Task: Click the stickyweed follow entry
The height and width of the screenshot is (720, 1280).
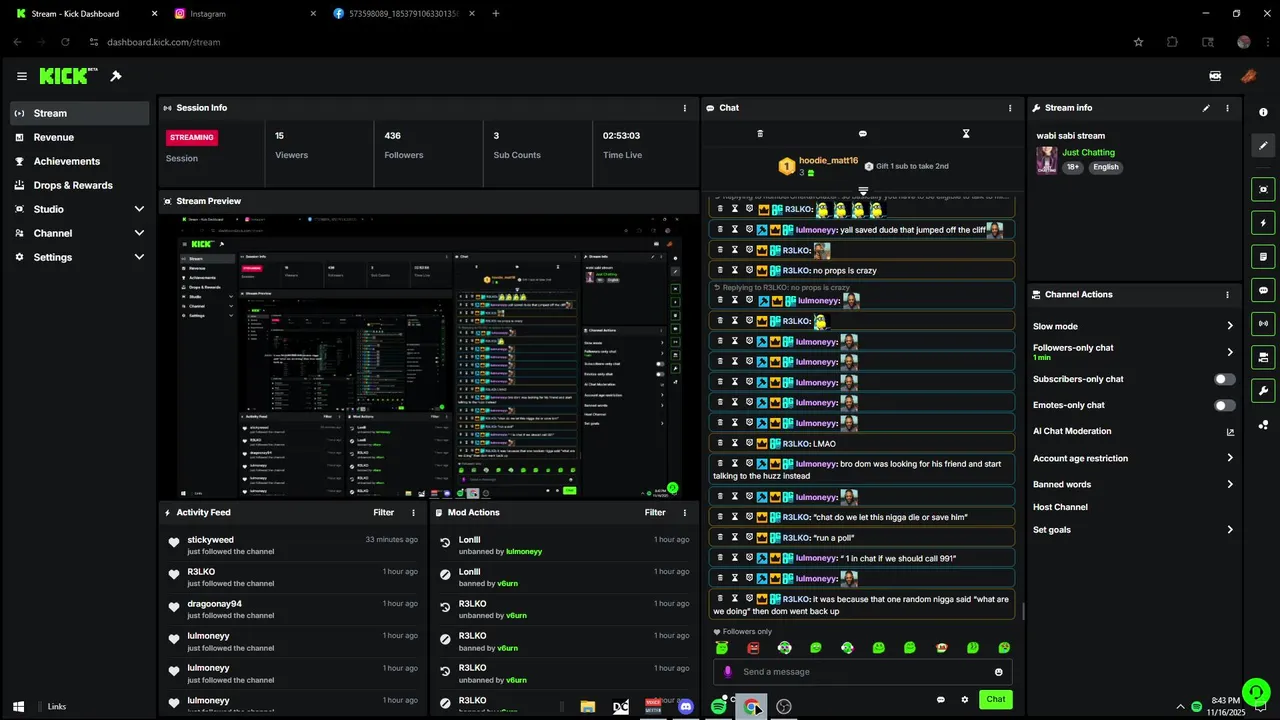Action: (292, 545)
